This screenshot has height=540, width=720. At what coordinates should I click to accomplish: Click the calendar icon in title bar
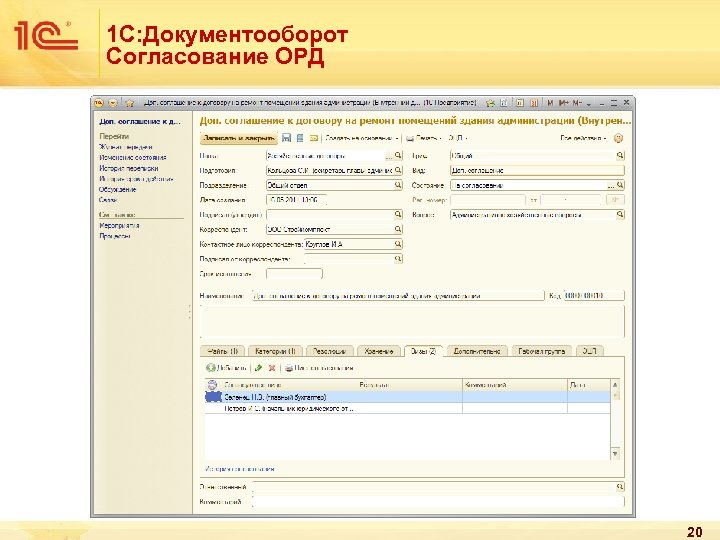tap(534, 103)
